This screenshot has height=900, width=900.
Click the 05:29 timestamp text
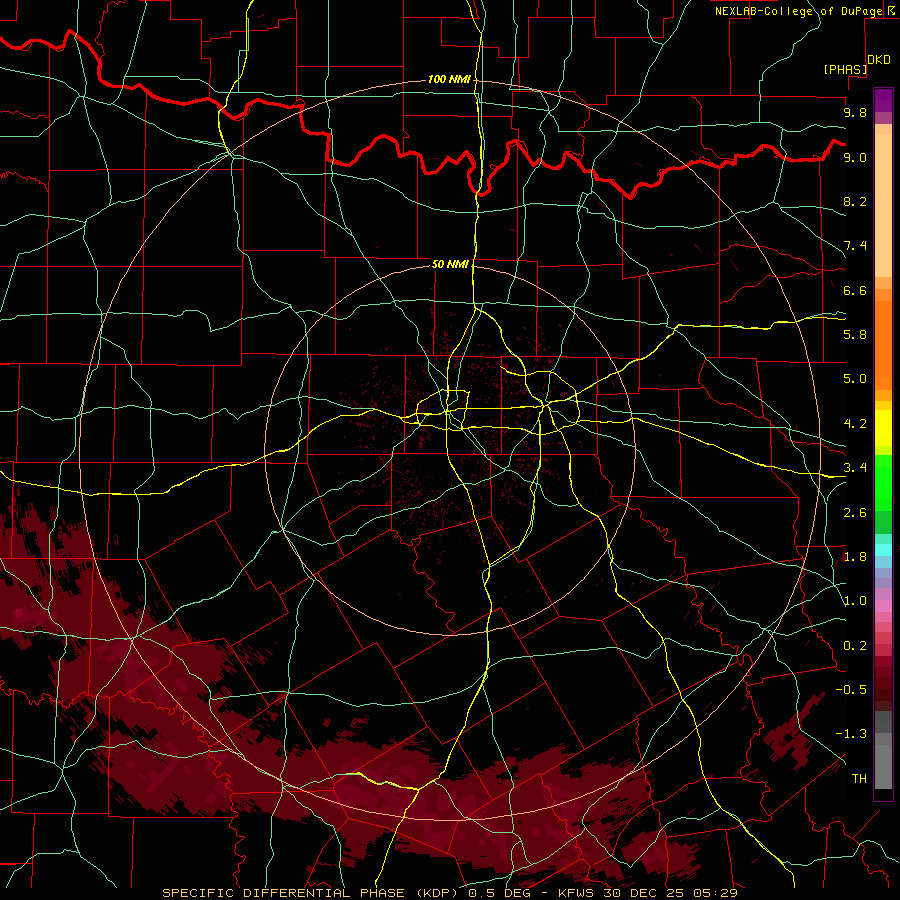[x=715, y=893]
